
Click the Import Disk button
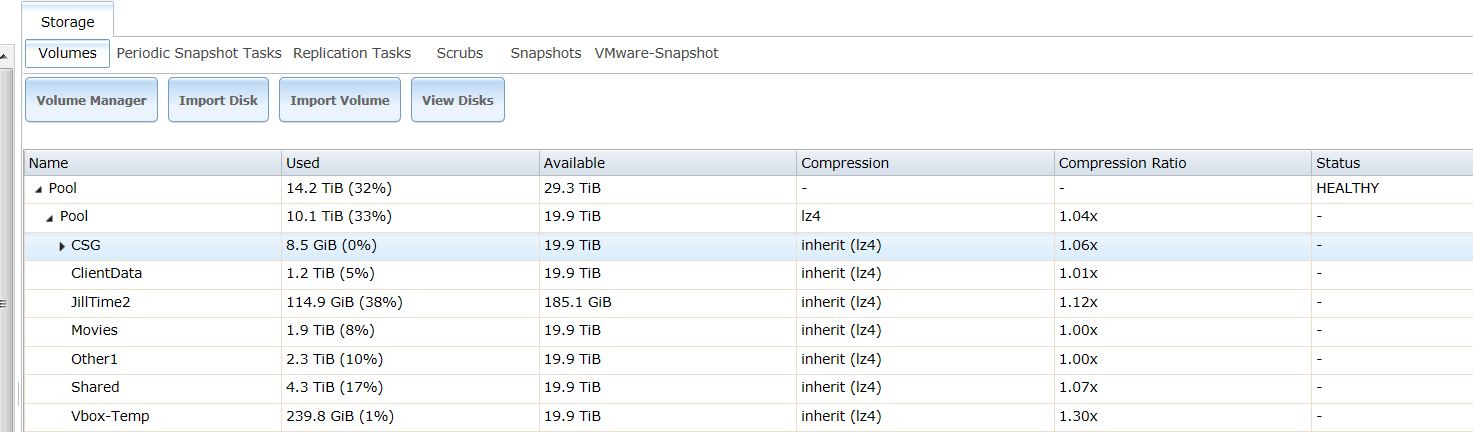click(x=218, y=100)
